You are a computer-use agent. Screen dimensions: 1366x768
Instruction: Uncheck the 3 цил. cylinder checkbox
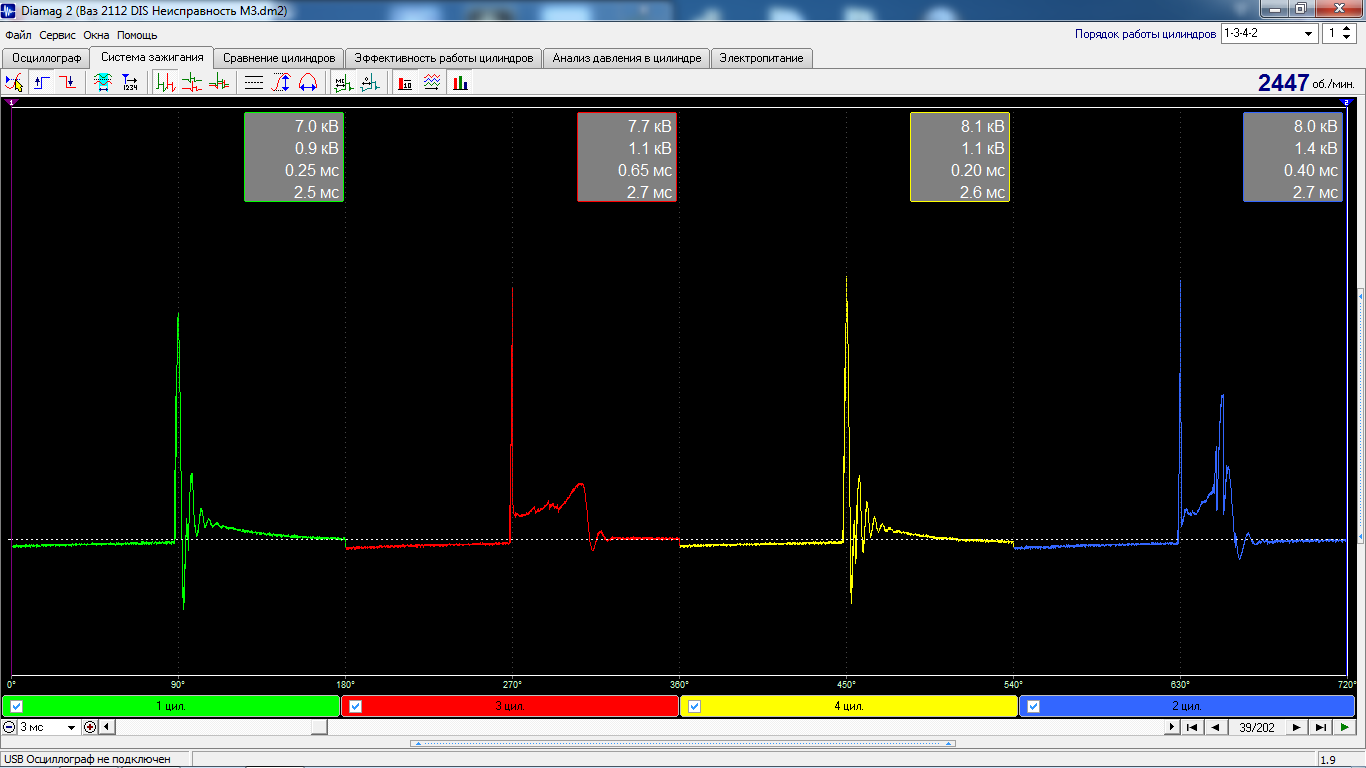pos(356,706)
